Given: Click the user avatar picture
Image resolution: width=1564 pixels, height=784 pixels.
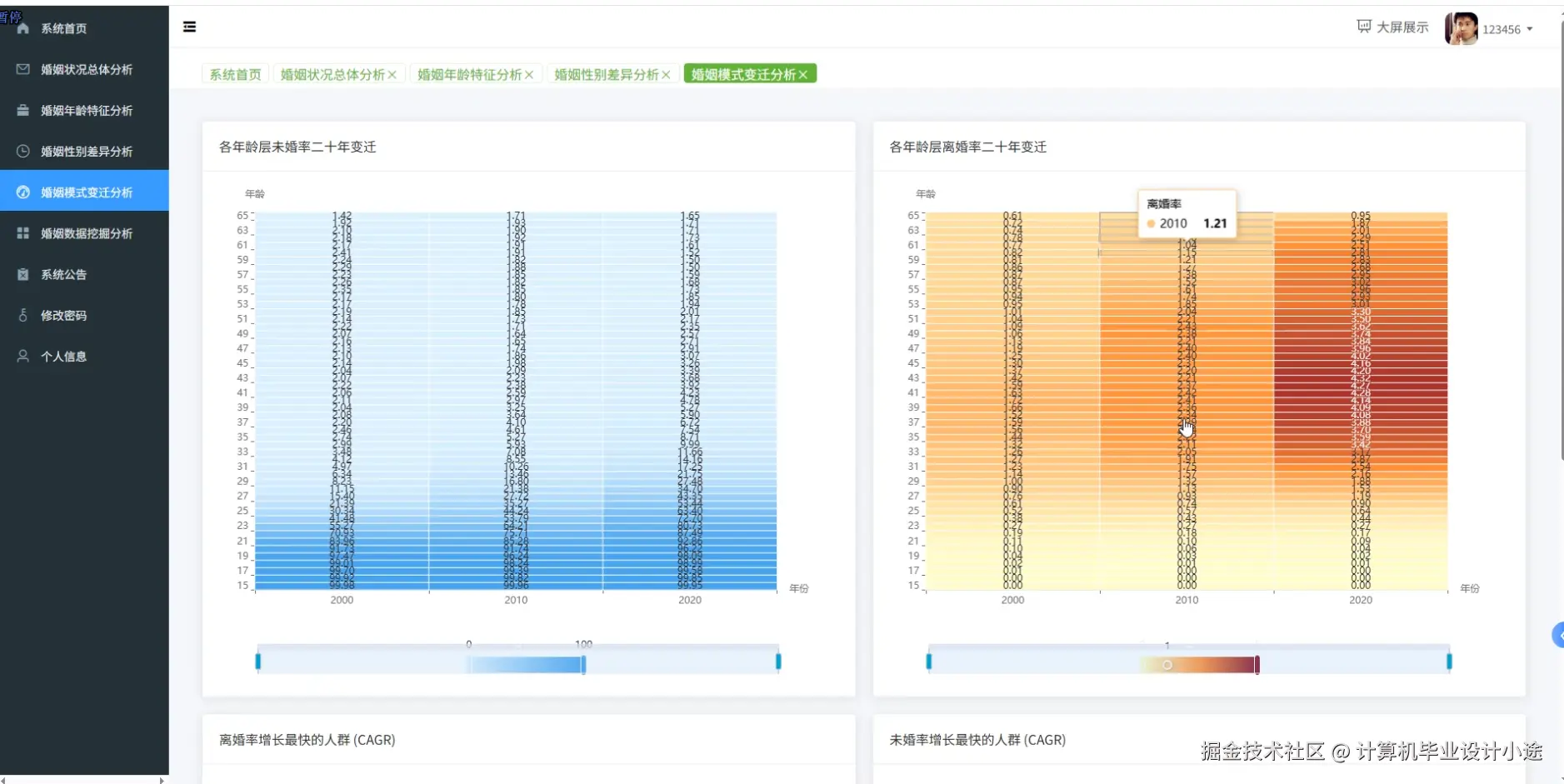Looking at the screenshot, I should [x=1462, y=28].
